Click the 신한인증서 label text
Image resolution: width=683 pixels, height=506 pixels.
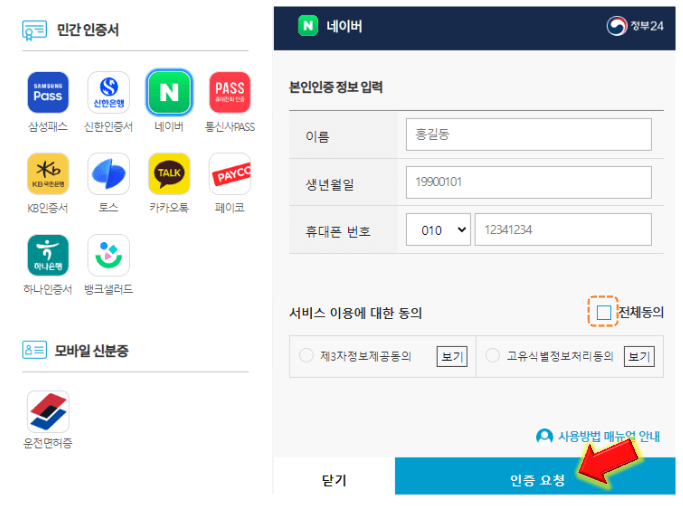[x=108, y=127]
